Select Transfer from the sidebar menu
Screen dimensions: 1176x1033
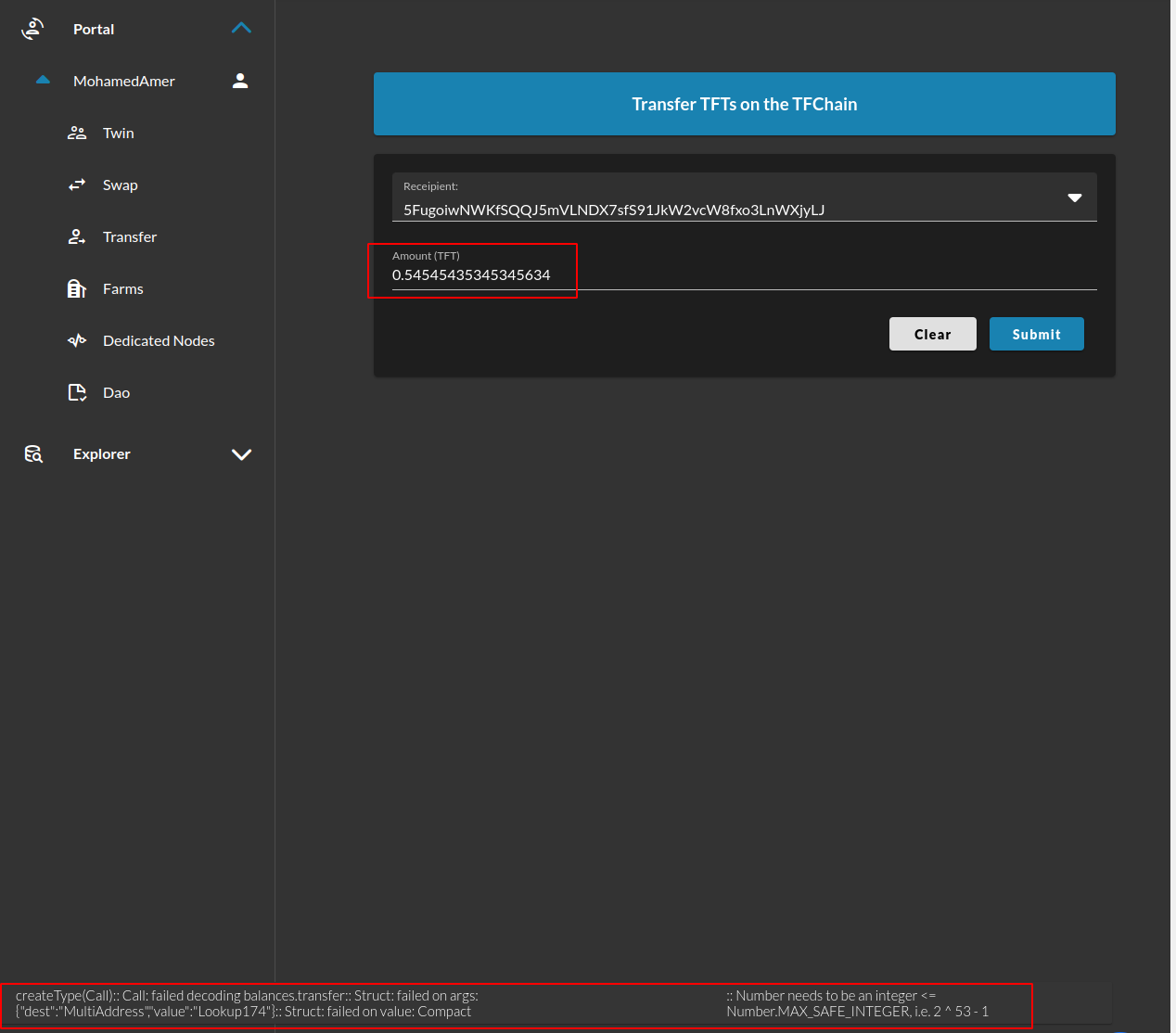pyautogui.click(x=130, y=236)
